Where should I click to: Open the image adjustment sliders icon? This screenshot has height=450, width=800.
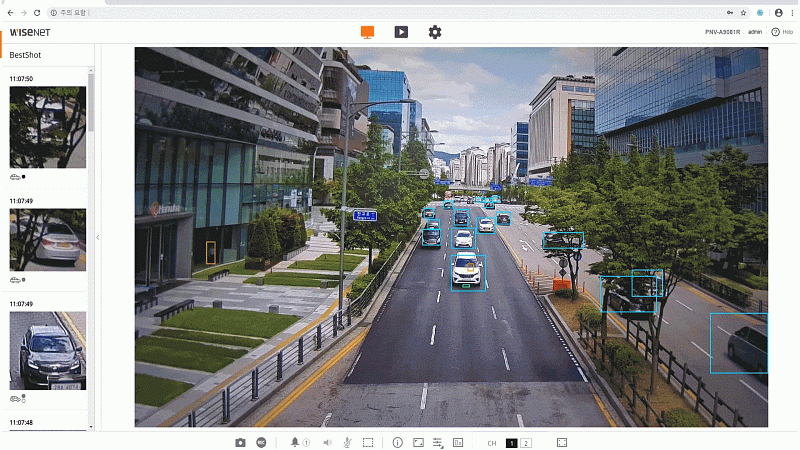(438, 443)
